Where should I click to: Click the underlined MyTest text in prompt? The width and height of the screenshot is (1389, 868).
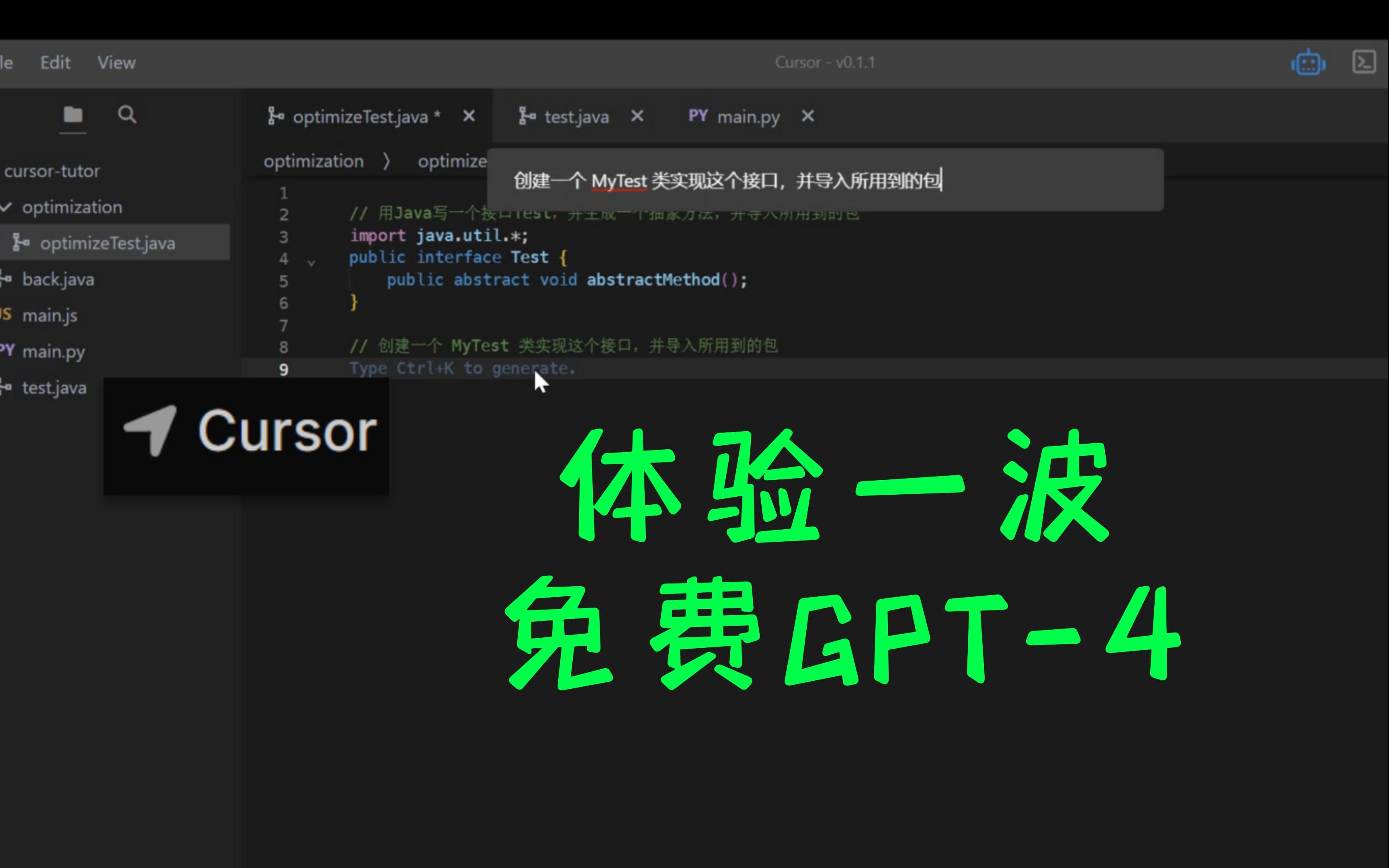619,181
